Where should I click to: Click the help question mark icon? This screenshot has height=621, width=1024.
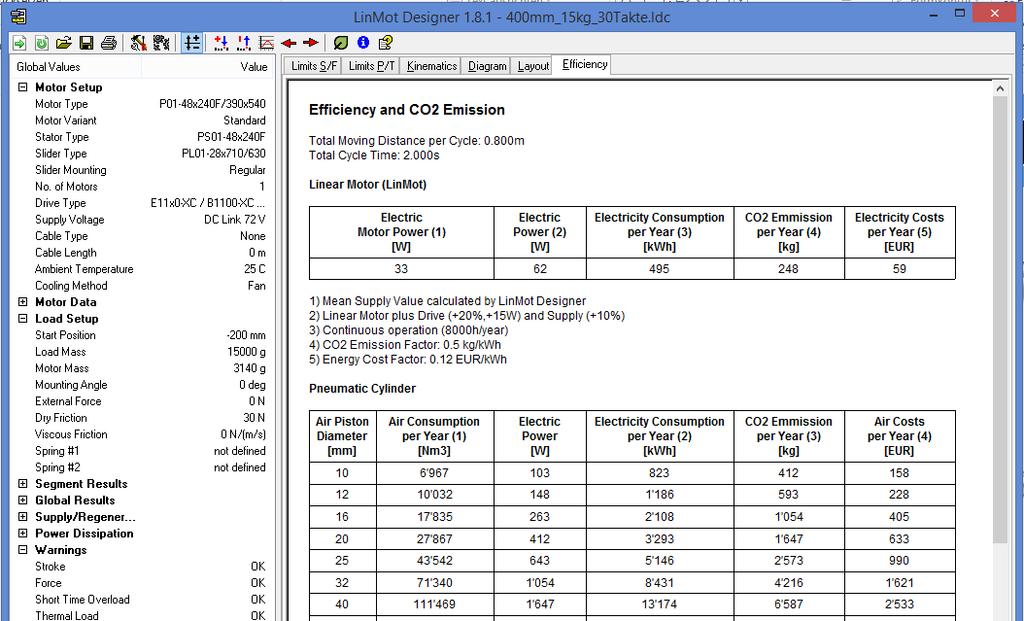385,43
